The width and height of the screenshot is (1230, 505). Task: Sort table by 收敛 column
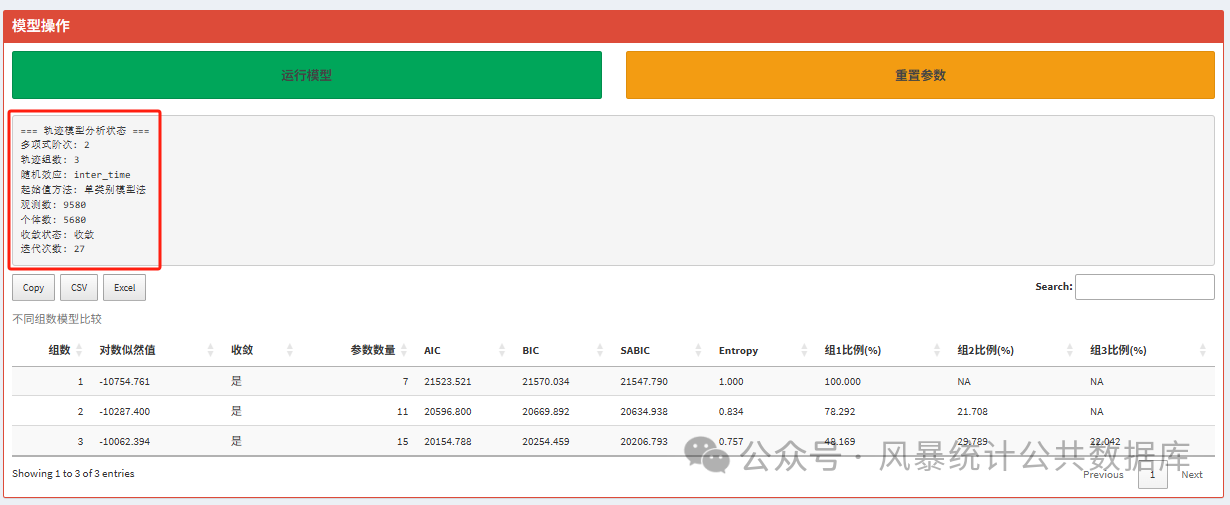click(x=260, y=350)
